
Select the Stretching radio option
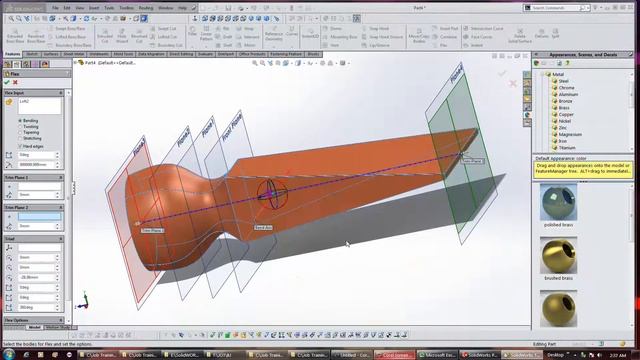tap(20, 138)
